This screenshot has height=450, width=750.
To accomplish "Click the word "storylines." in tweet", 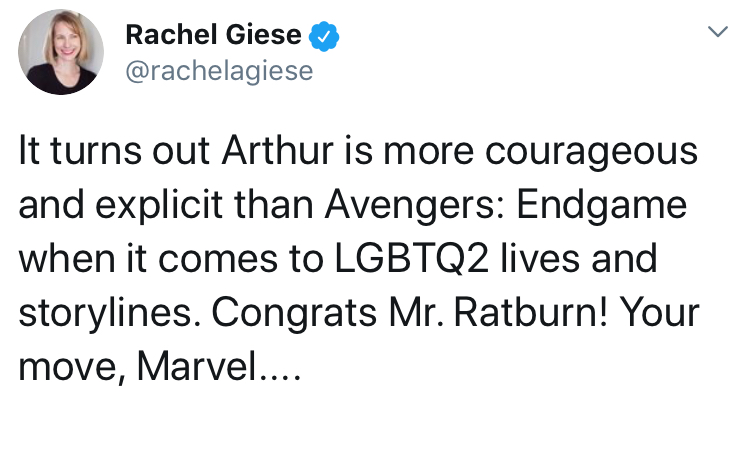I will (x=110, y=314).
